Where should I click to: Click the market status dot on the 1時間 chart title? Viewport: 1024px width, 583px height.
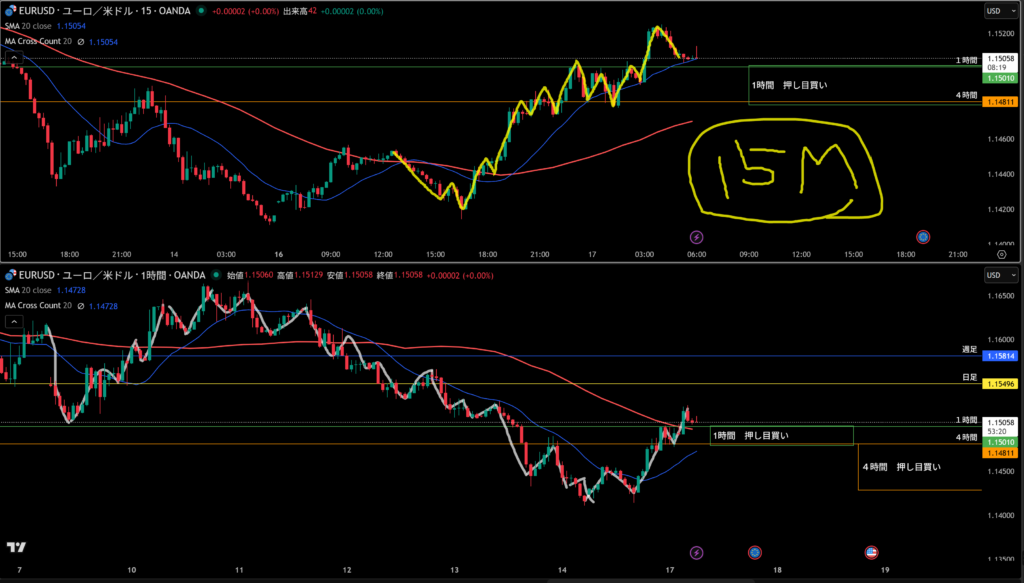pos(214,274)
